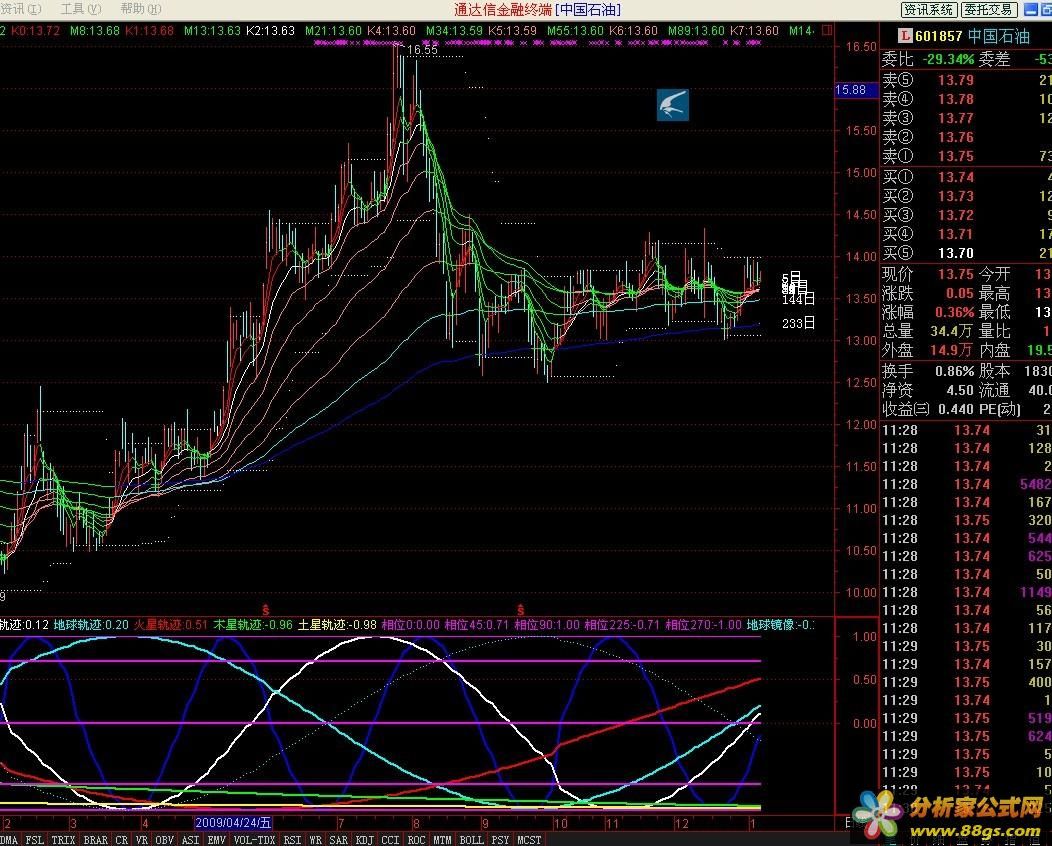The height and width of the screenshot is (846, 1052).
Task: Switch to the SAR indicator tab
Action: [339, 839]
